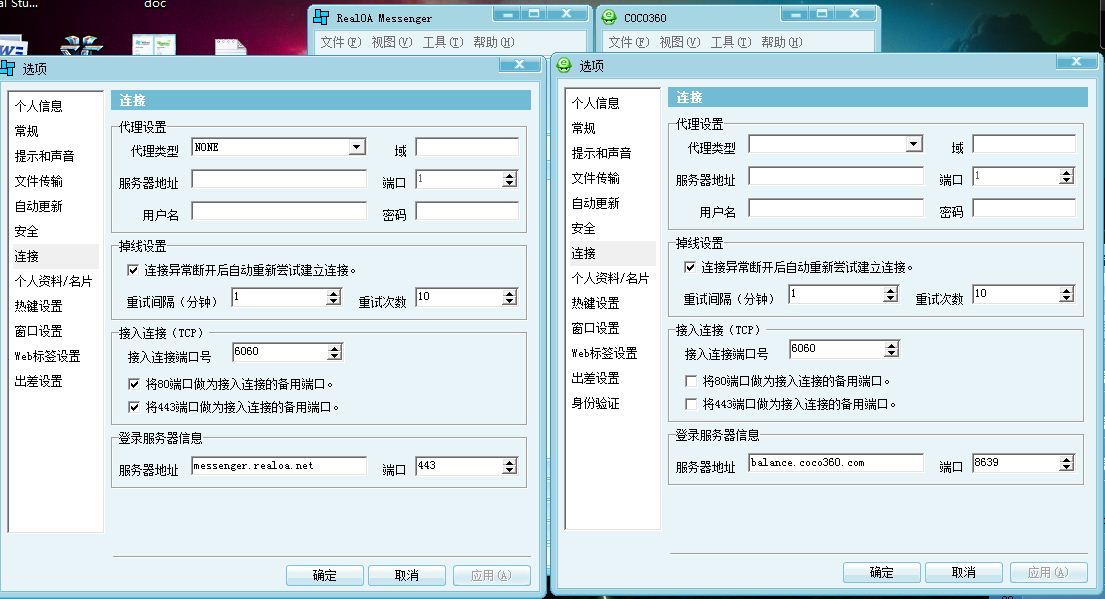Select 身份验证 in right dialog sidebar
1105x599 pixels.
595,403
